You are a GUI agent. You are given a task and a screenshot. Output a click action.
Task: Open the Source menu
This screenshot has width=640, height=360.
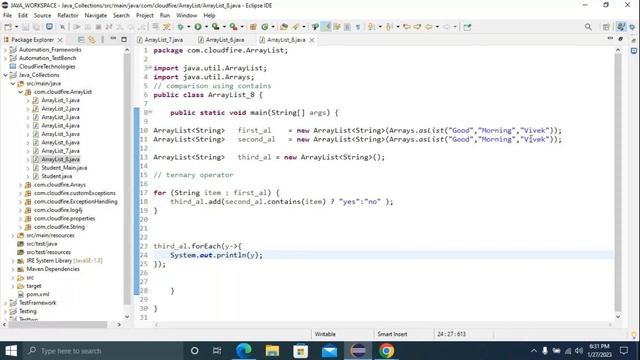[42, 16]
